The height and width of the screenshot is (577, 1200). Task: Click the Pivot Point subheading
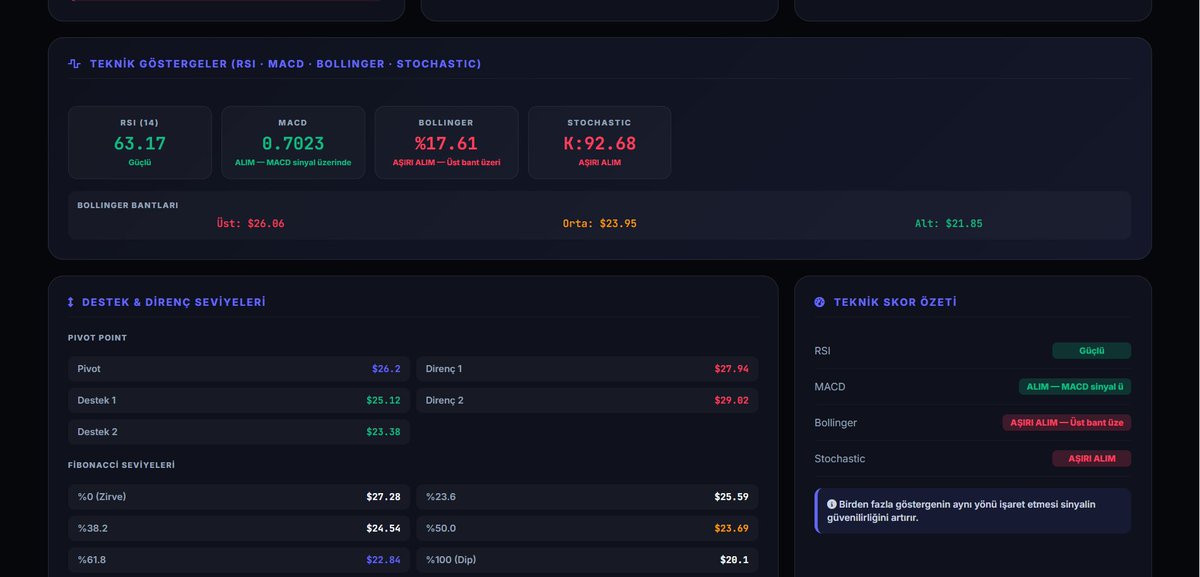click(x=98, y=338)
